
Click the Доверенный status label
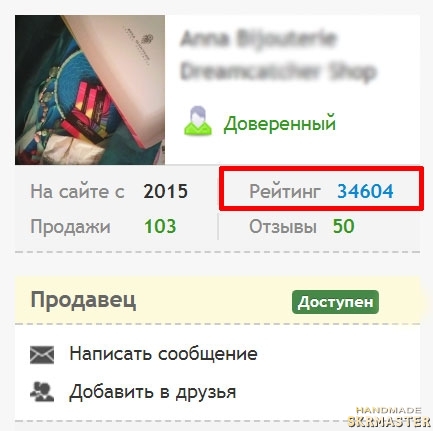[279, 124]
